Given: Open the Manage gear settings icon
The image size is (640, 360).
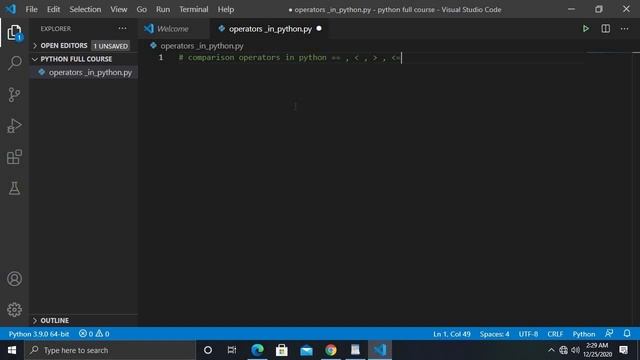Looking at the screenshot, I should (14, 310).
